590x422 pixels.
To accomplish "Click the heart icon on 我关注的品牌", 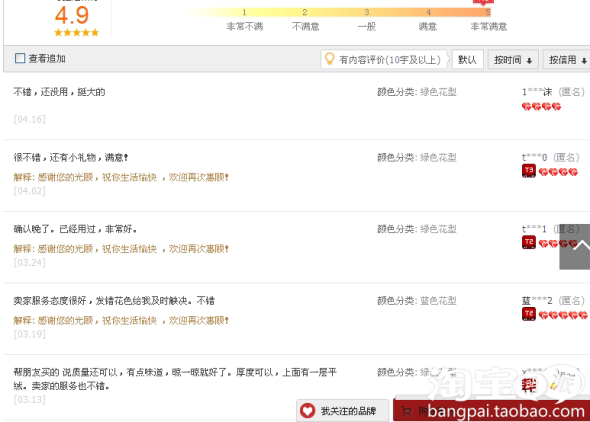I will click(x=307, y=410).
